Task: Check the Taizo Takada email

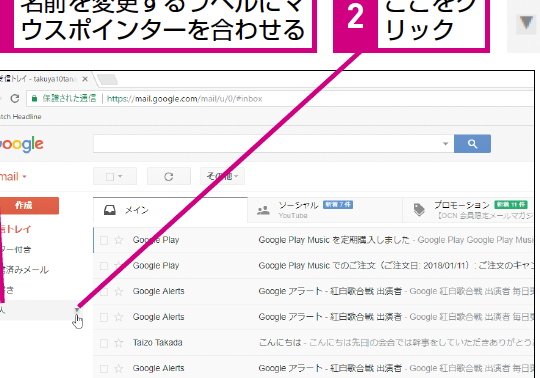Action: 104,343
